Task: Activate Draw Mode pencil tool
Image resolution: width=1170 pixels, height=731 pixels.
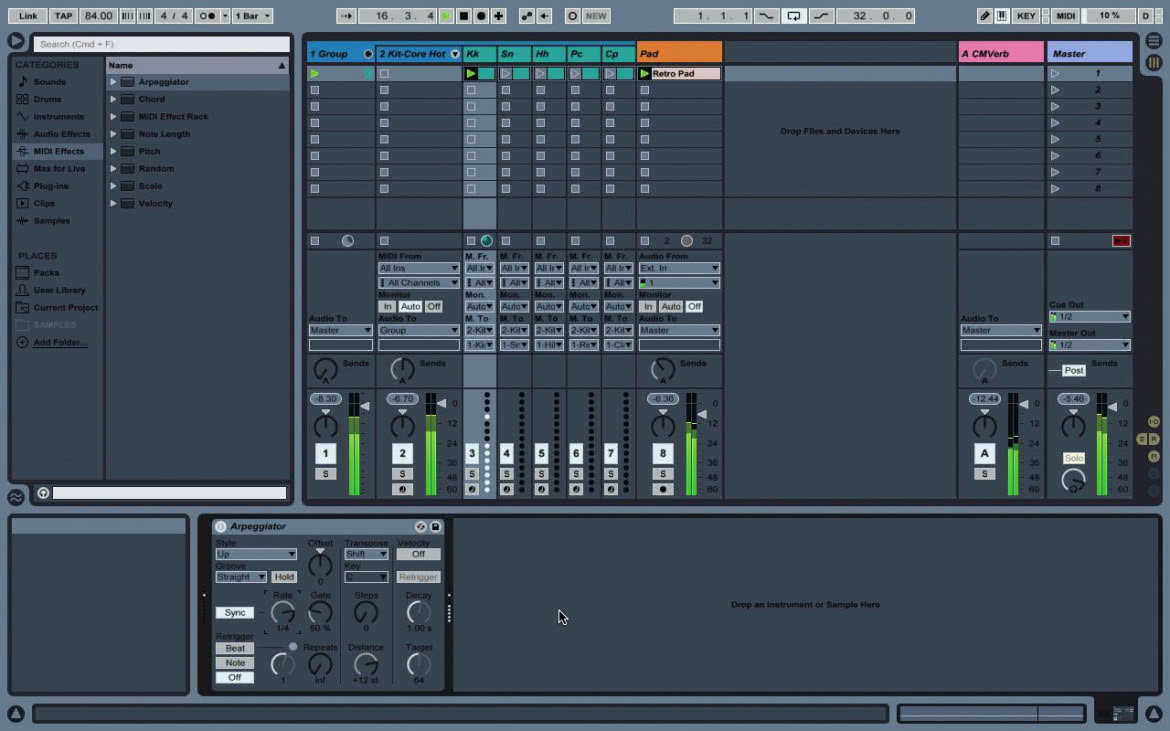Action: pyautogui.click(x=985, y=16)
